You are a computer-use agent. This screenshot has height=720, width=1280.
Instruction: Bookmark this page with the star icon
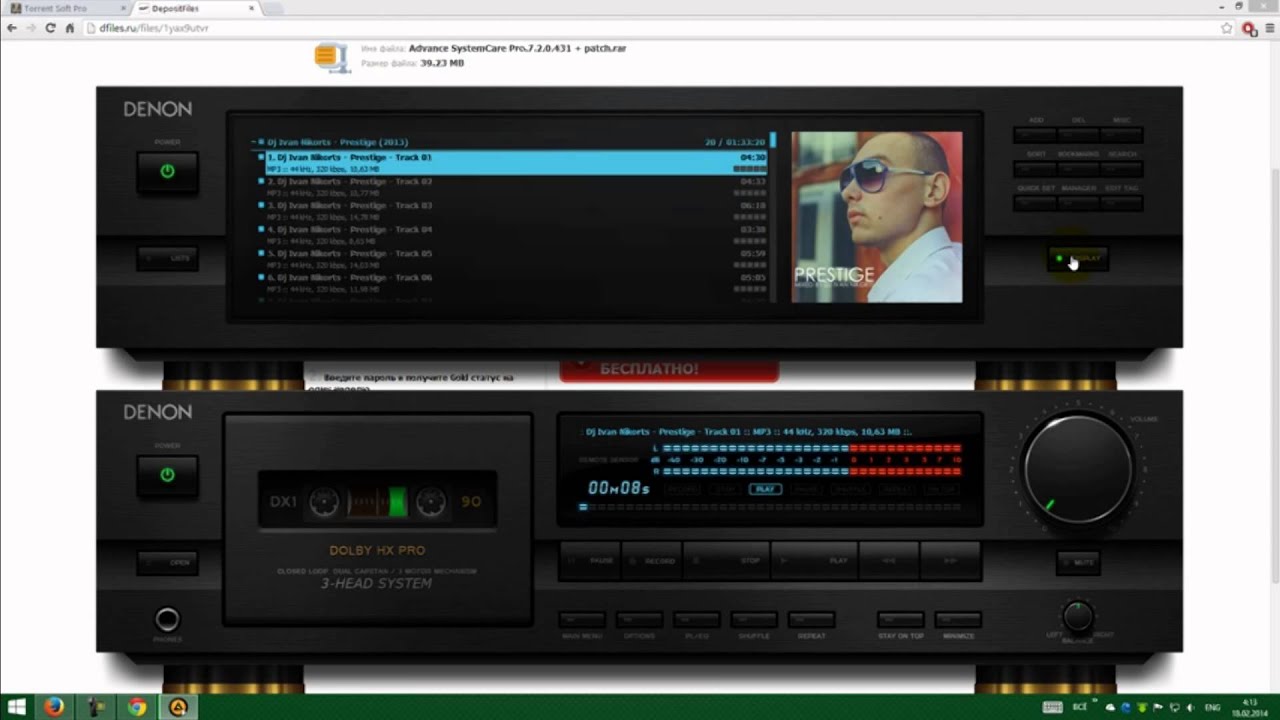click(1227, 28)
